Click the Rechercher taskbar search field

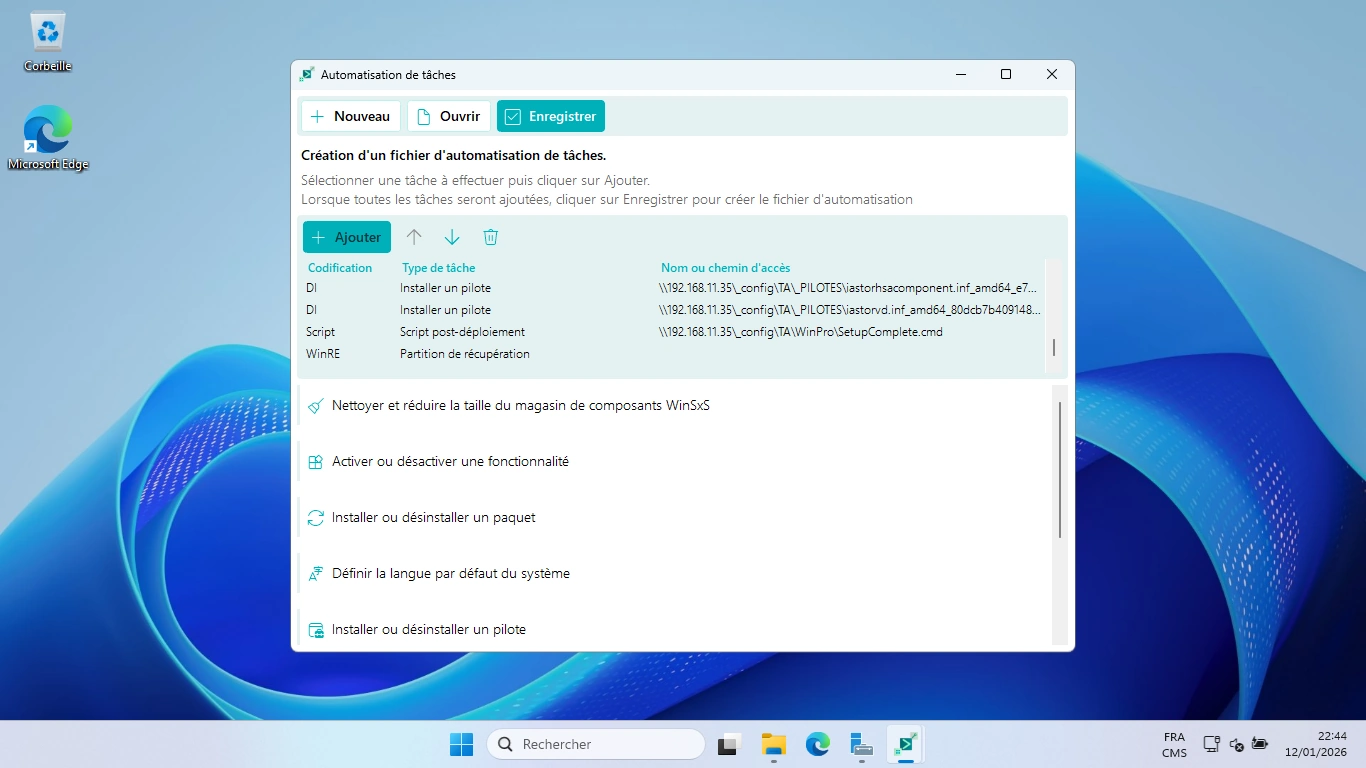(596, 744)
